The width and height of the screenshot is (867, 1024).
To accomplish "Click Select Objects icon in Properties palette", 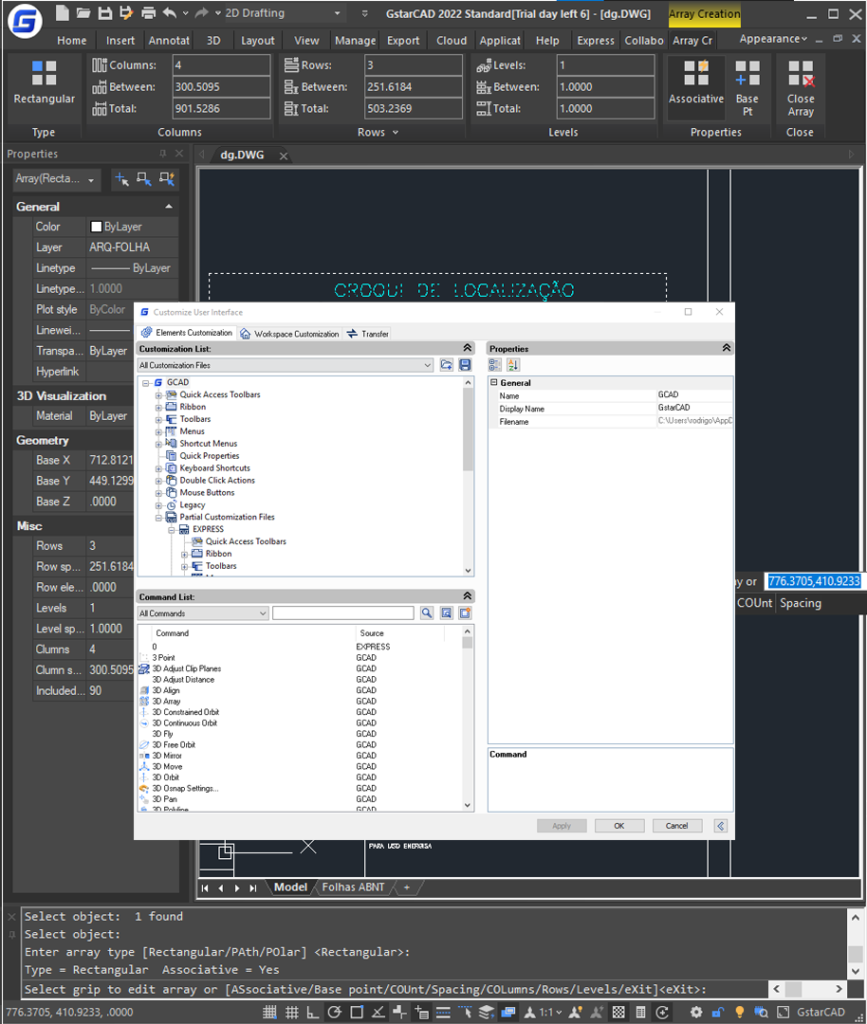I will pos(144,179).
